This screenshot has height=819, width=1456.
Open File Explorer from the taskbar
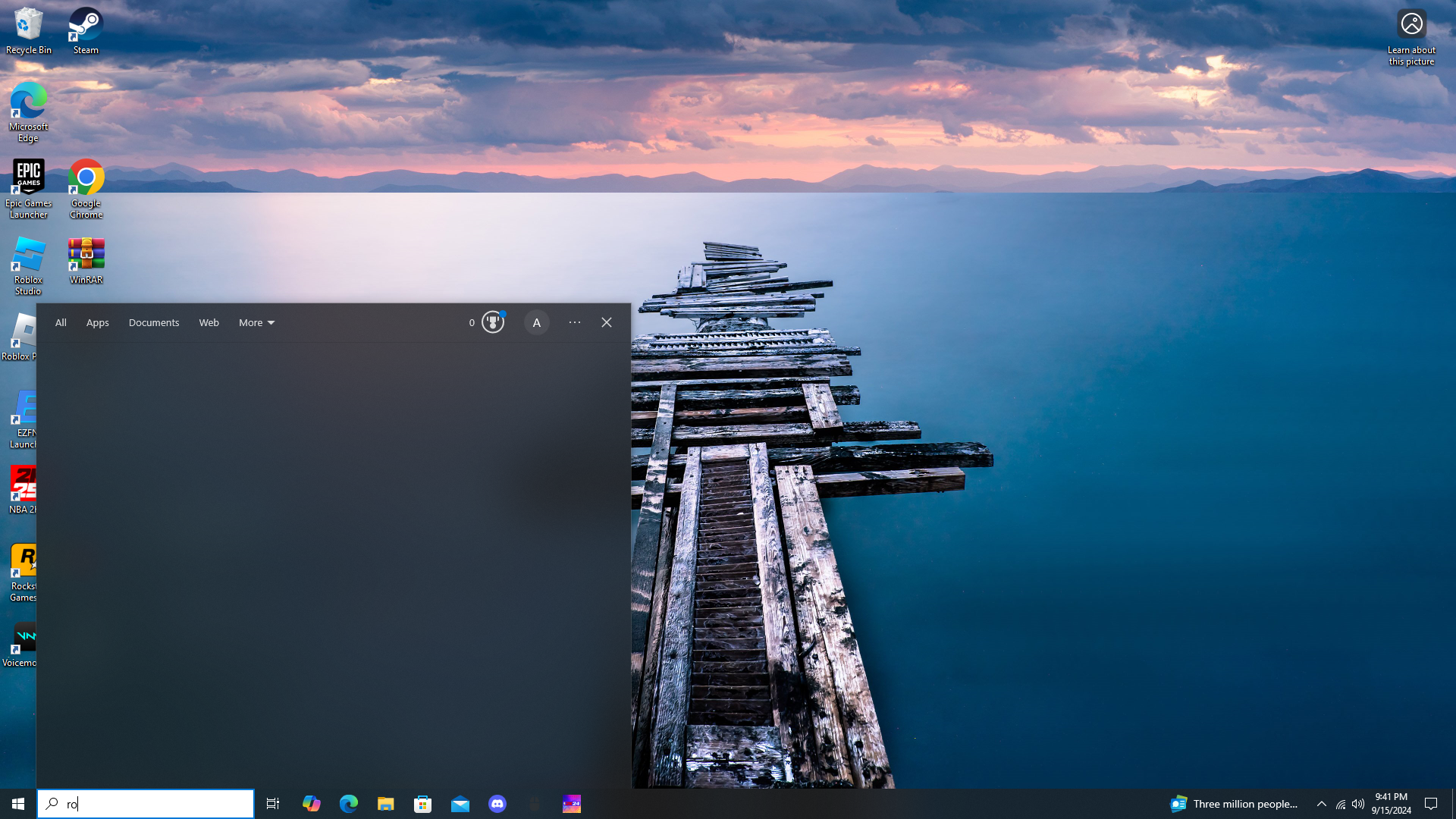tap(386, 804)
